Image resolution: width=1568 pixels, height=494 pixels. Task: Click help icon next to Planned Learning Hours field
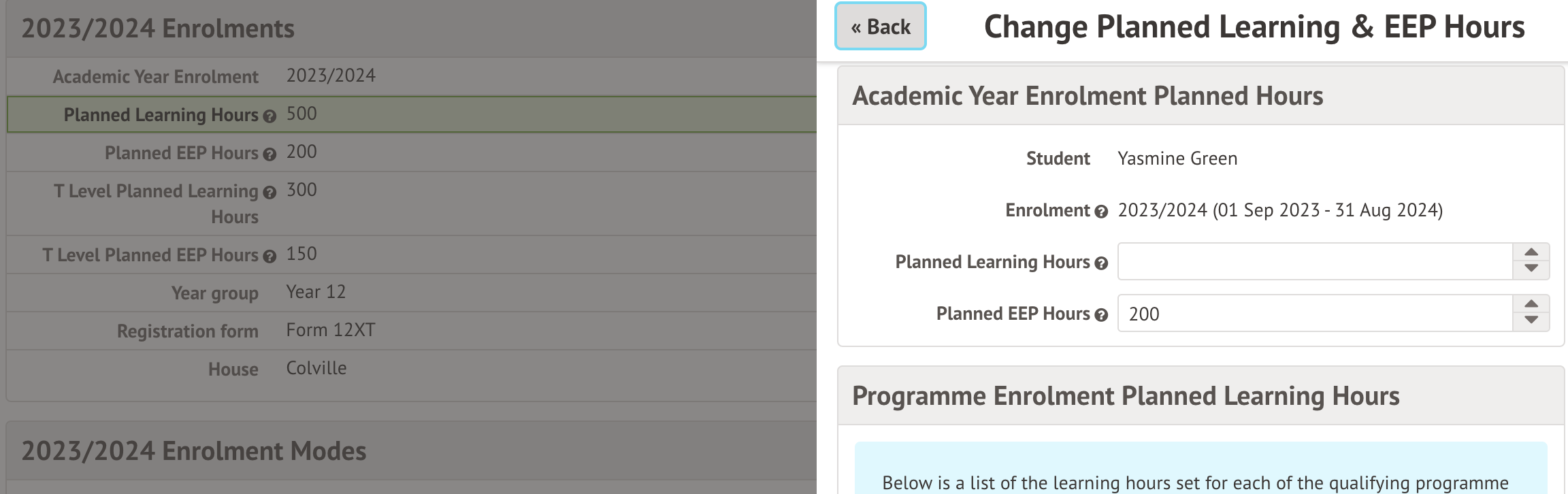[x=1101, y=263]
